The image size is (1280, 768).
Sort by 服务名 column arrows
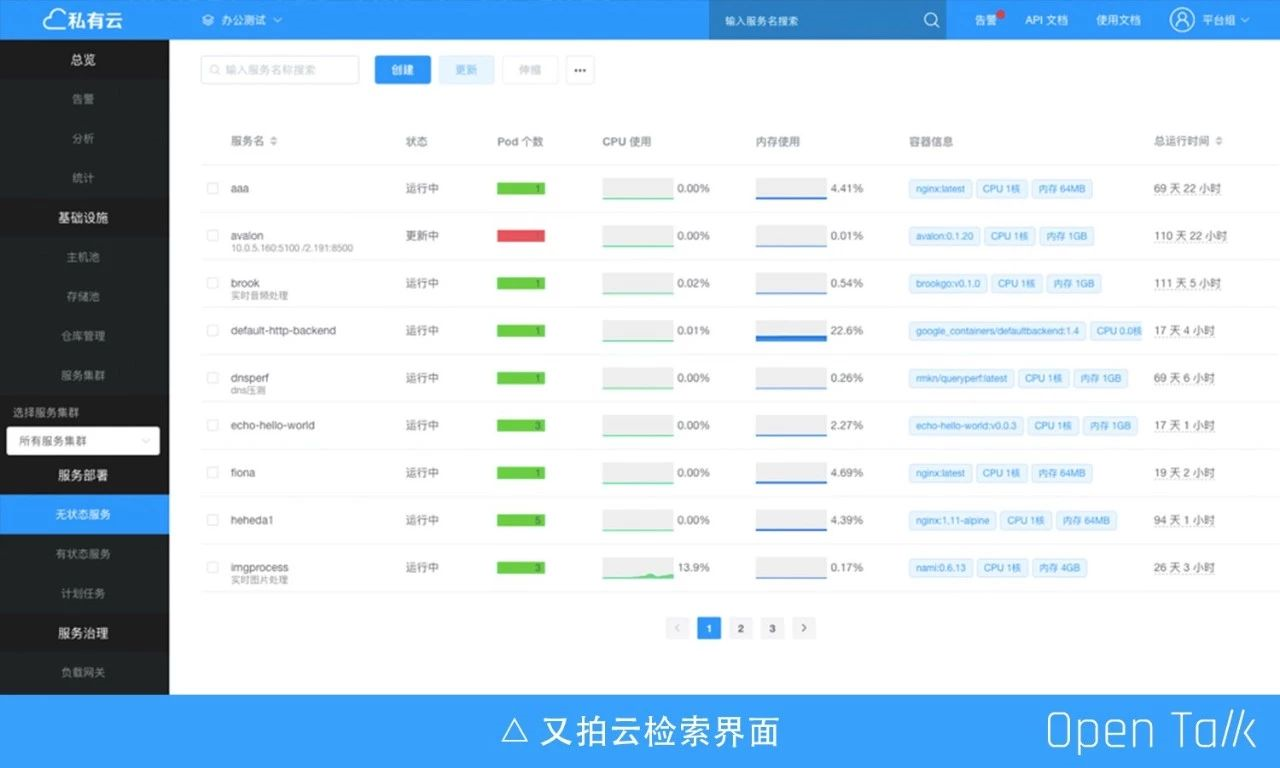[274, 141]
